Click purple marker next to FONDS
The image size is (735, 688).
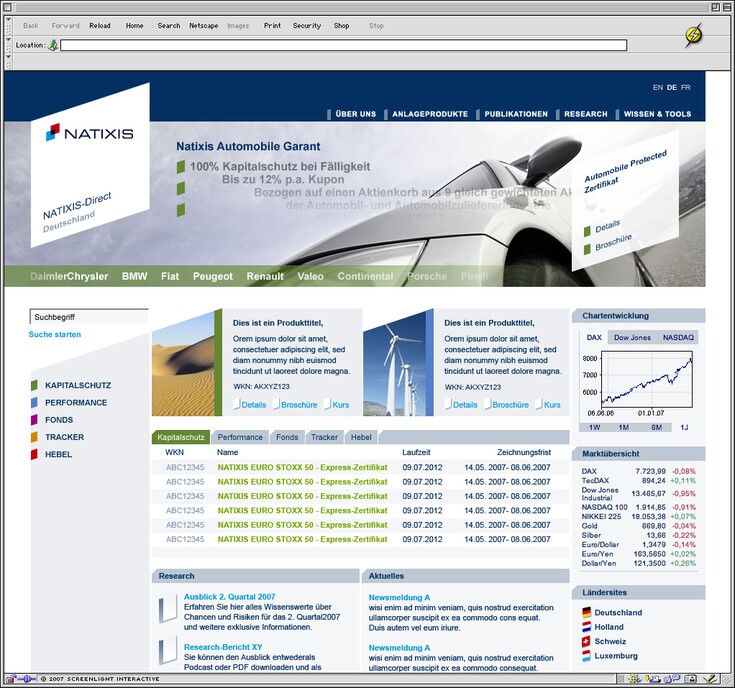(x=34, y=419)
